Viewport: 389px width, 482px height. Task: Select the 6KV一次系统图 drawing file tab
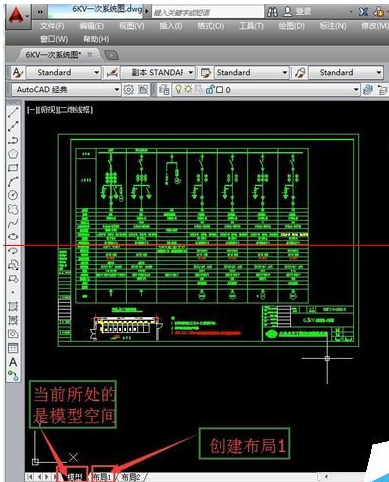(53, 55)
